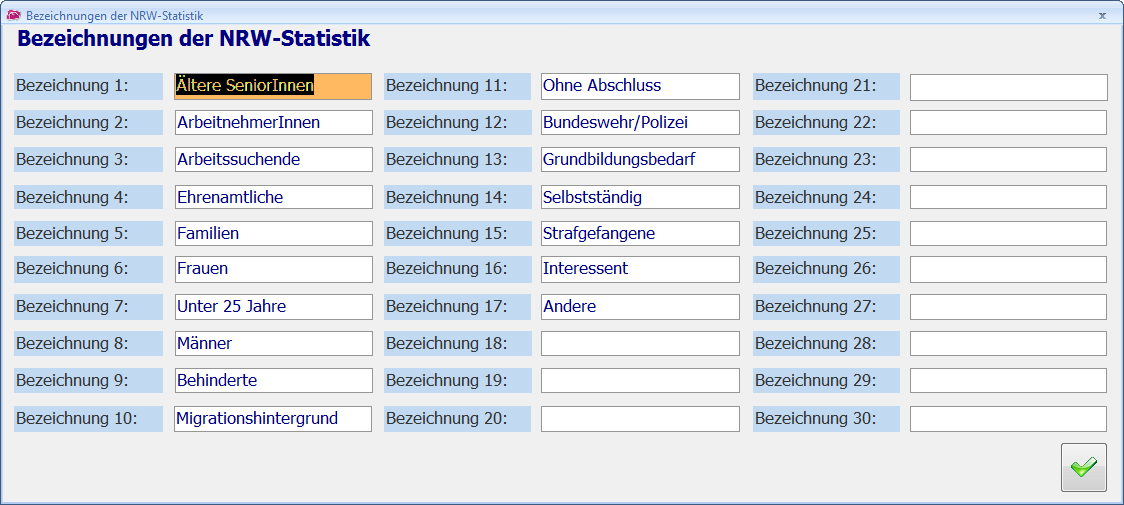This screenshot has width=1124, height=505.
Task: Click the 'Grundbildungsbedarf' text field
Action: pos(640,160)
